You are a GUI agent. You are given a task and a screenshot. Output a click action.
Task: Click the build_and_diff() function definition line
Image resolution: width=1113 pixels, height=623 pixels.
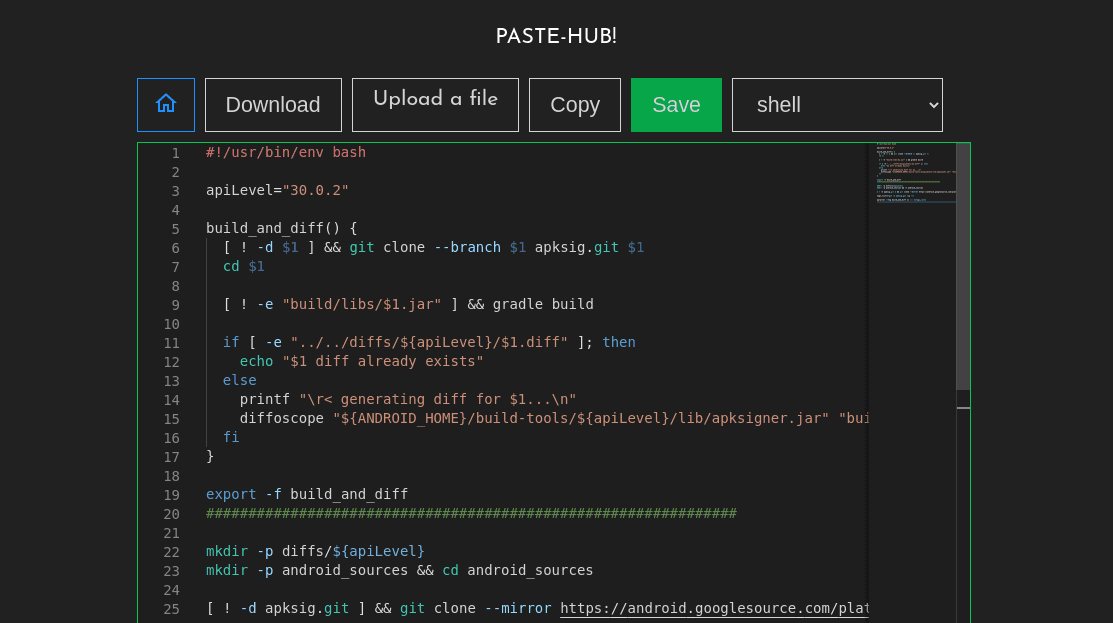281,228
